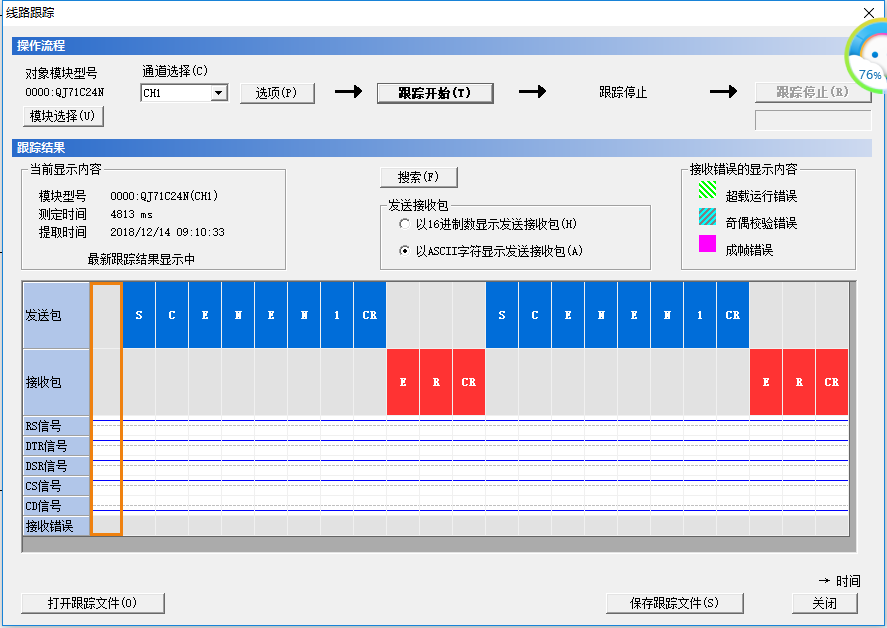Click the magenta 成帧错误 legend icon

pyautogui.click(x=707, y=248)
